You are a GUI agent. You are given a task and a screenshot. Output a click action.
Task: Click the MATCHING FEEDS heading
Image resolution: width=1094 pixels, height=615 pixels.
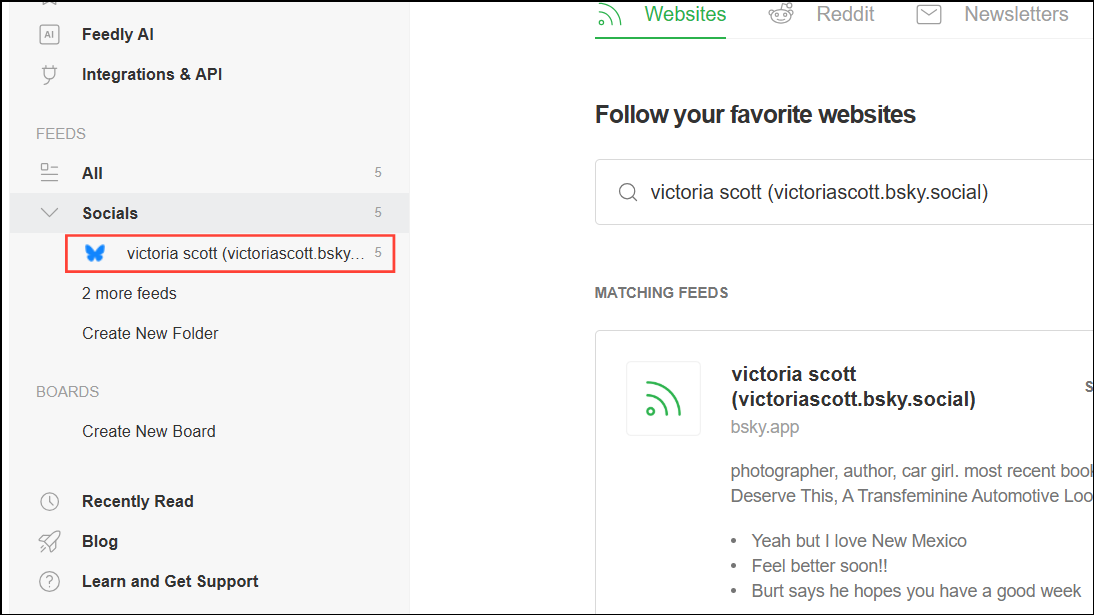(x=661, y=292)
